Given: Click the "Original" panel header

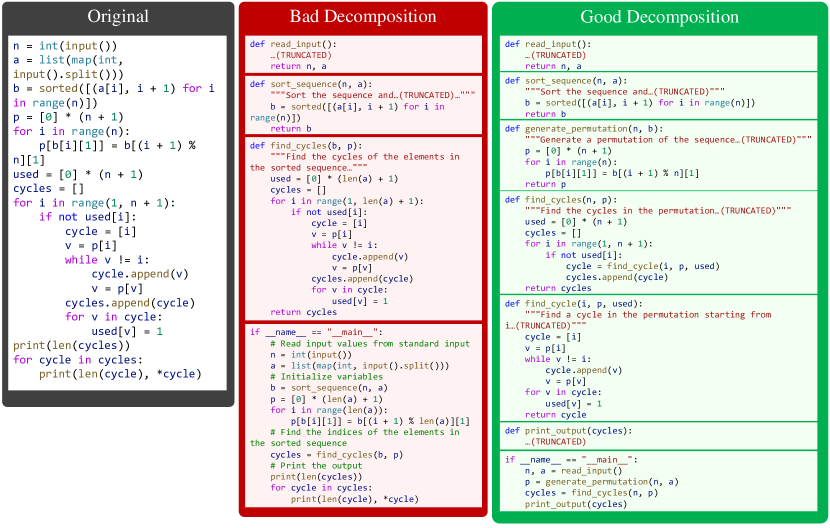Looking at the screenshot, I should 118,17.
